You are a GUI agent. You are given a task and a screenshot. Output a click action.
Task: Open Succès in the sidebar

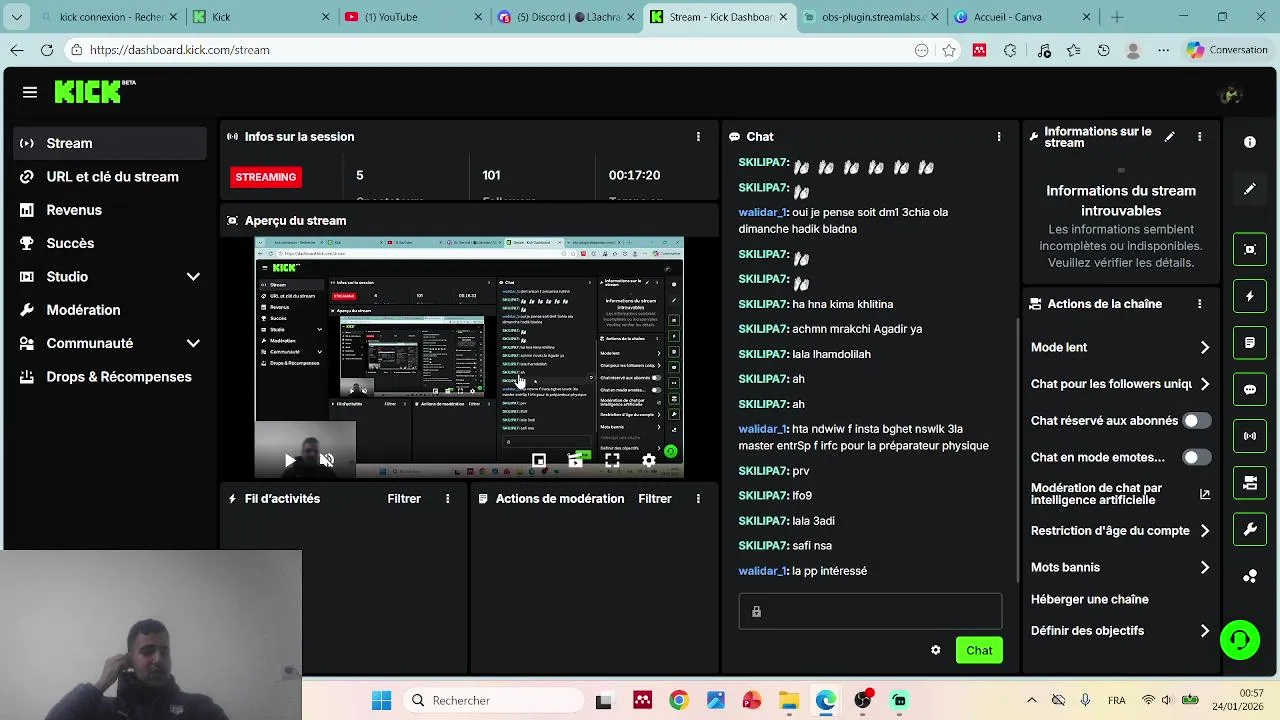tap(110, 243)
